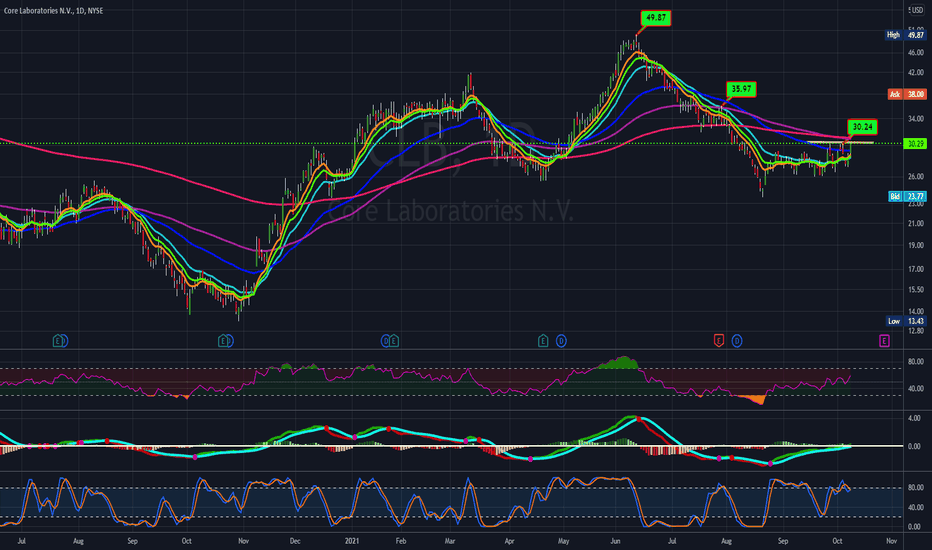
Task: Click the 21.00 price axis value
Action: (915, 224)
